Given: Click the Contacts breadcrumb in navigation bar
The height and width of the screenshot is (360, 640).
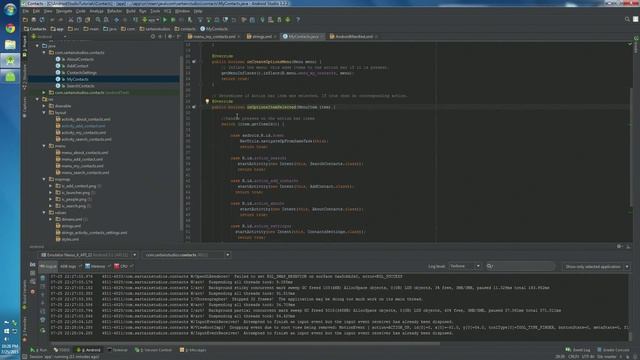Looking at the screenshot, I should coord(36,29).
